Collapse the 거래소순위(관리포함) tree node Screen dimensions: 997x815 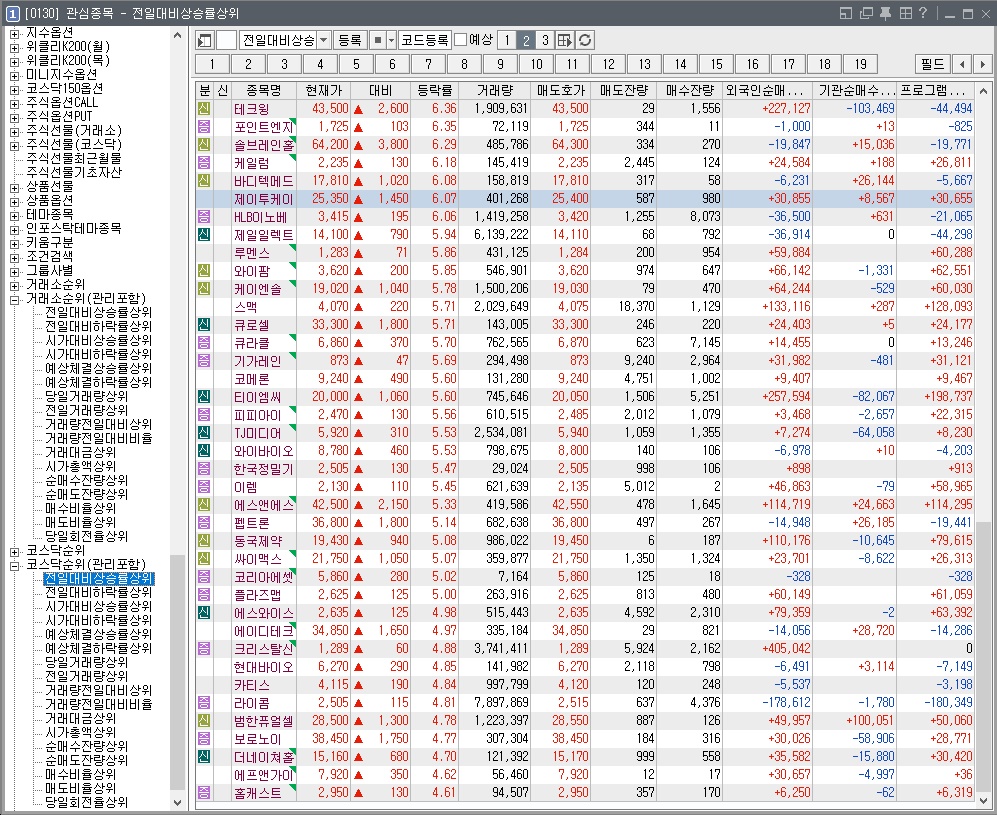click(14, 299)
